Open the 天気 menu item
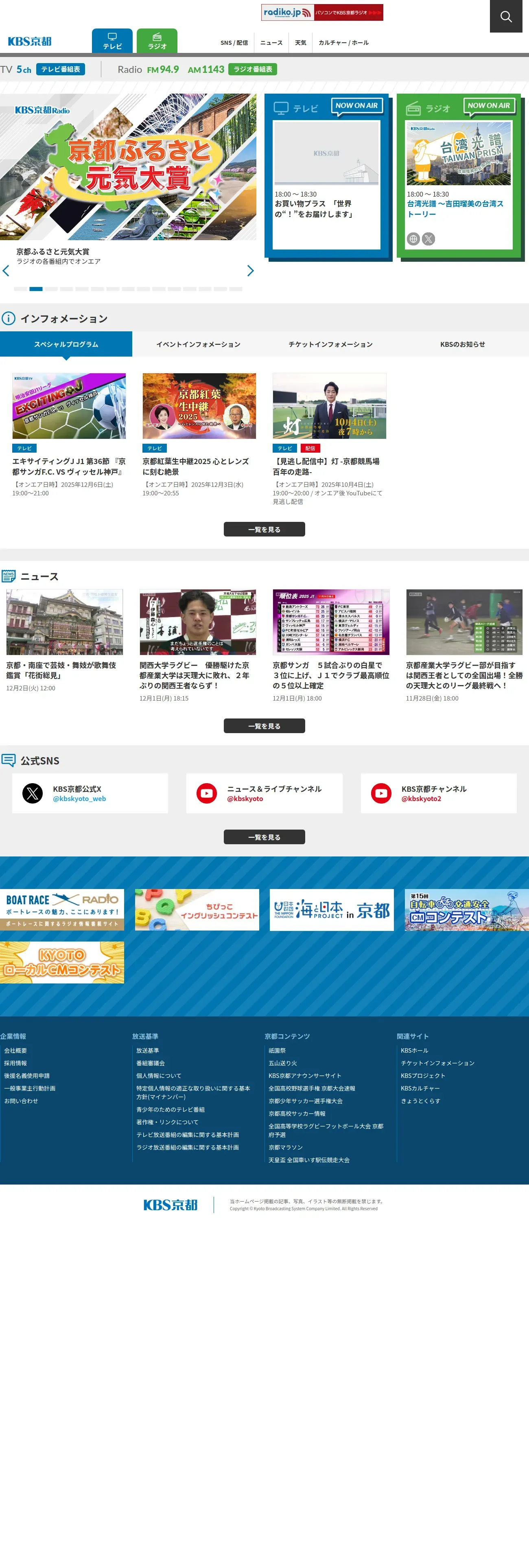 click(x=301, y=43)
